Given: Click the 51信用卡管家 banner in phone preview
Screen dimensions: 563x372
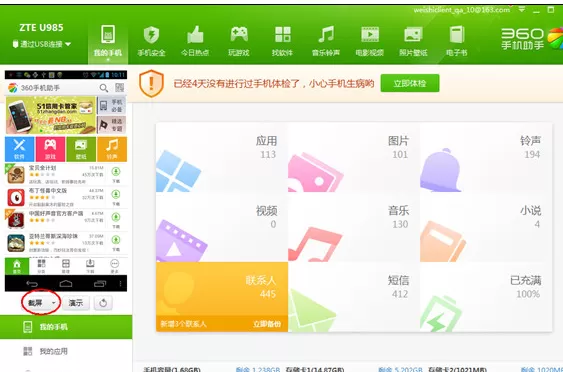Looking at the screenshot, I should 51,115.
